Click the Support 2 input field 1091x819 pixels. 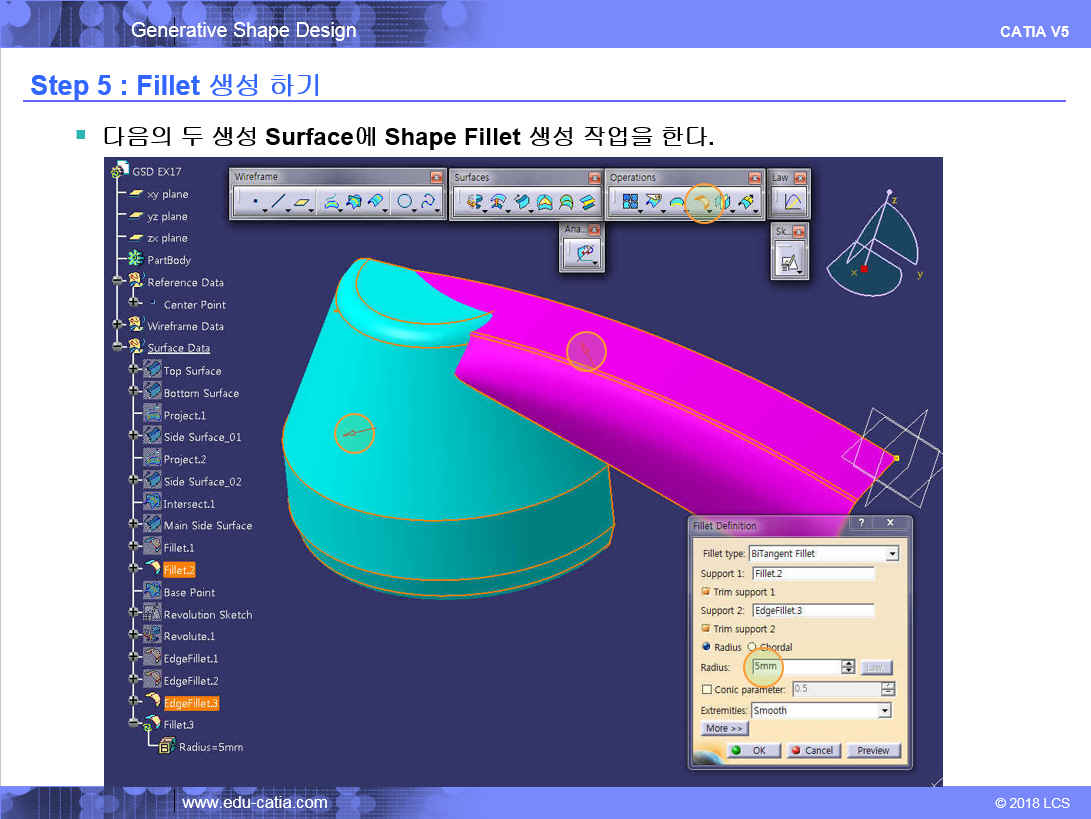point(813,610)
